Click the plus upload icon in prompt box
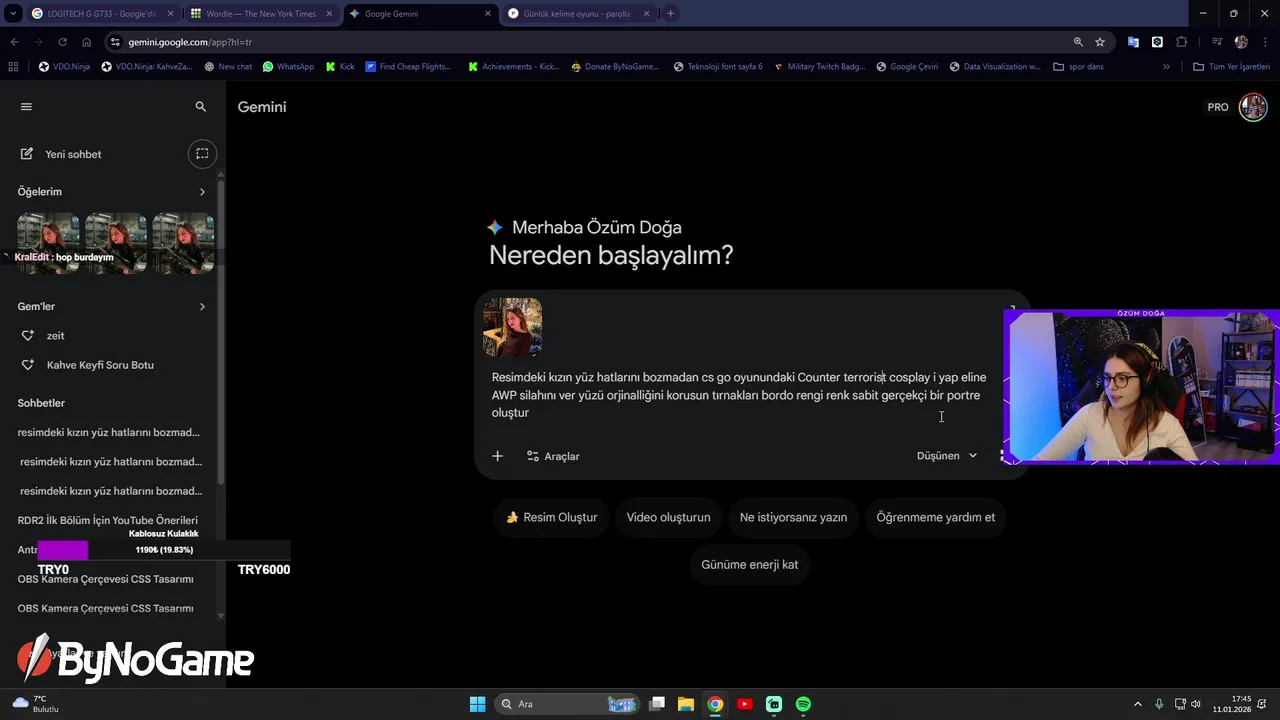This screenshot has width=1280, height=720. click(497, 456)
